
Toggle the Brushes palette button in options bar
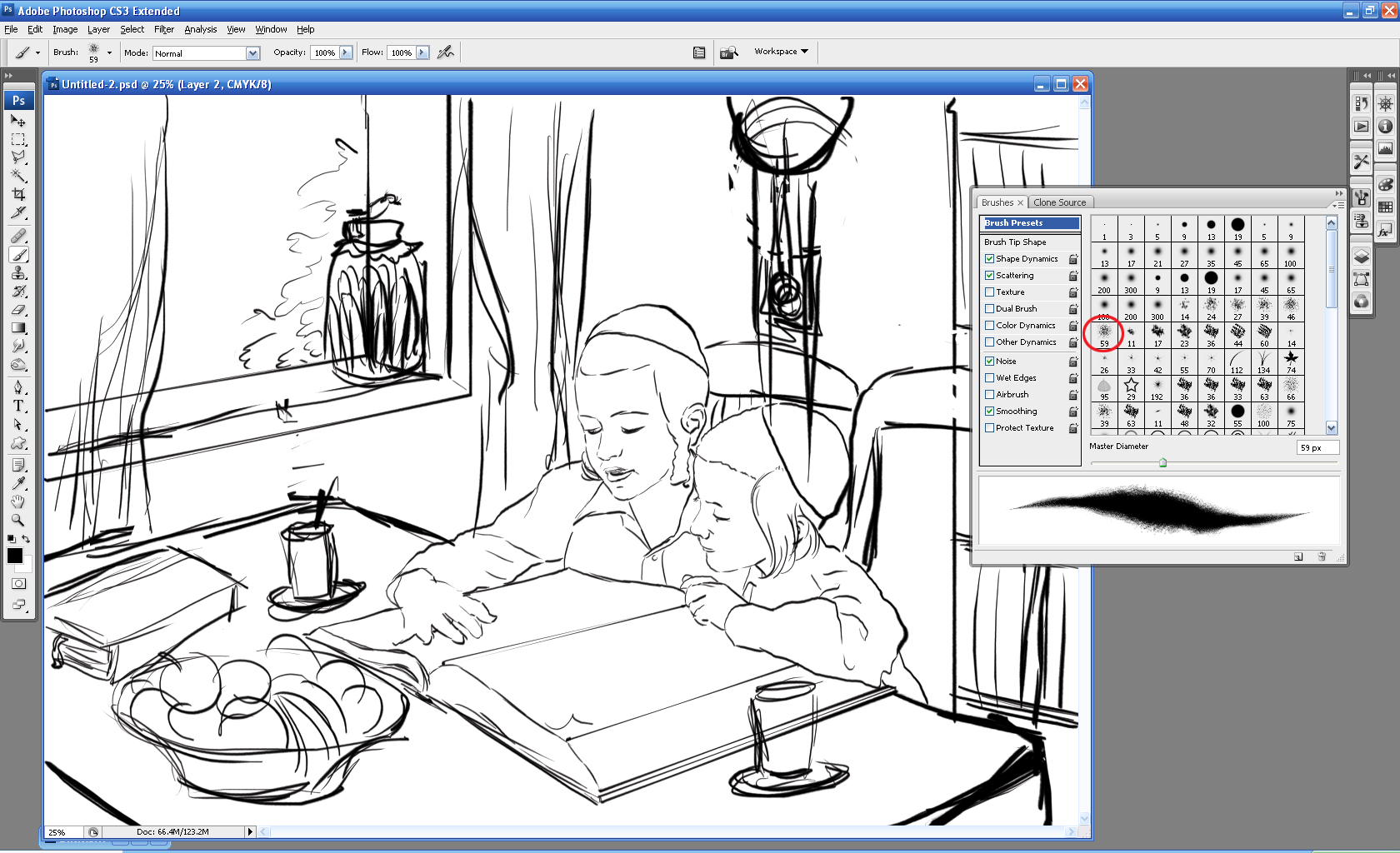699,52
